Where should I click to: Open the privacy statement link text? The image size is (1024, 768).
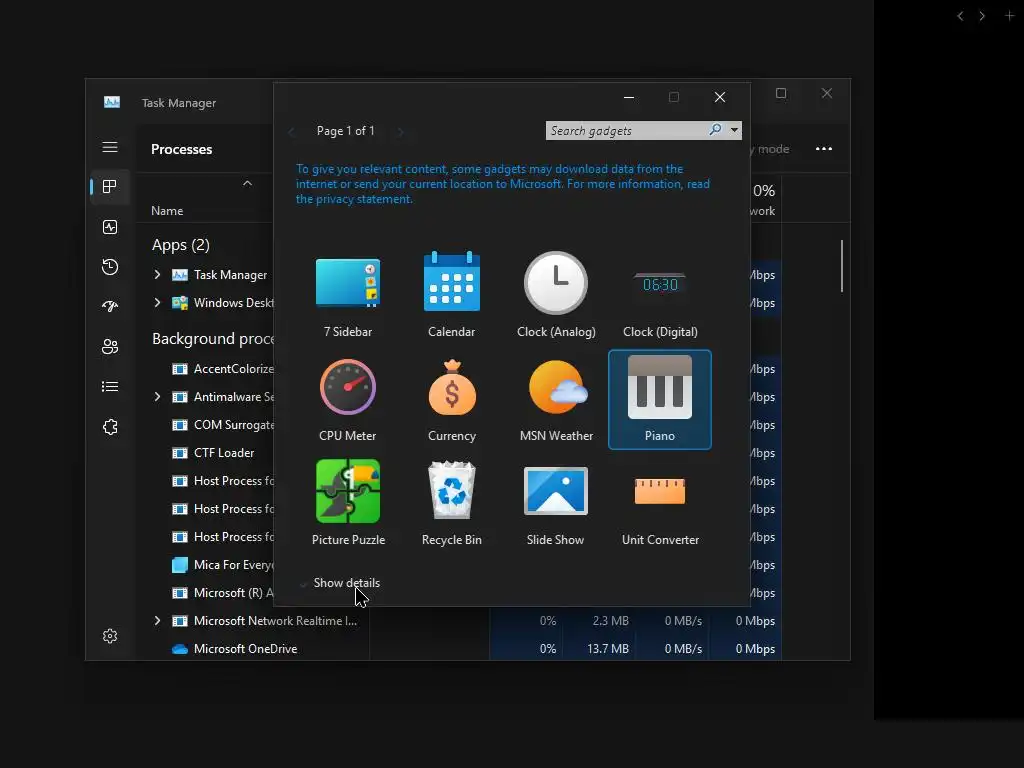[x=503, y=184]
